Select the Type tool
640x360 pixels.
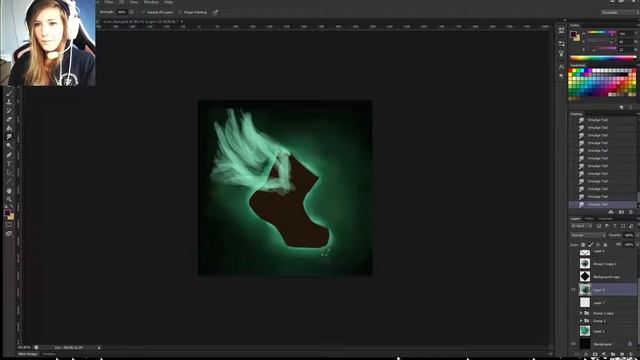pyautogui.click(x=9, y=164)
